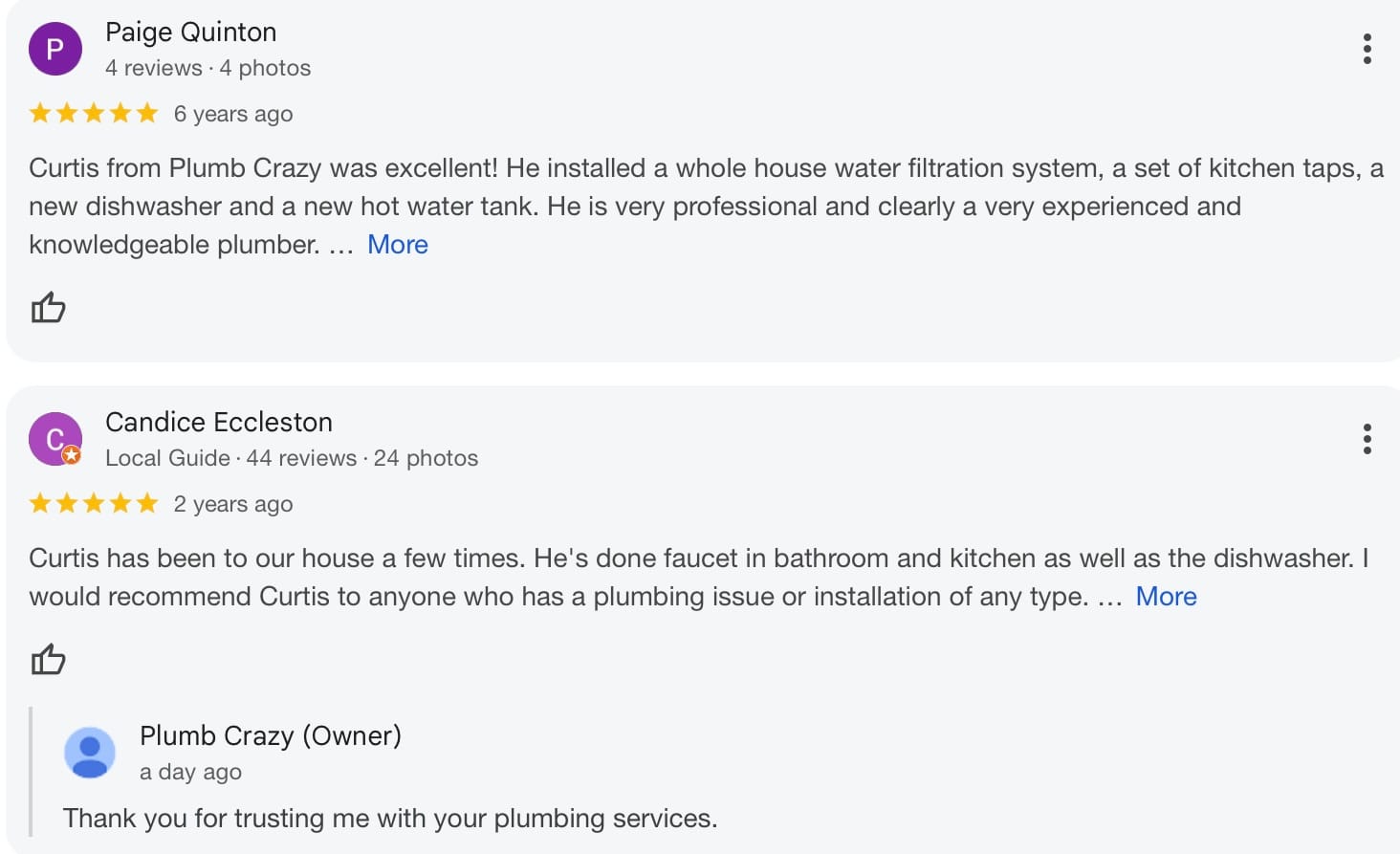Screen dimensions: 1400x854
Task: Open Candice Eccleston's profile name link
Action: pyautogui.click(x=219, y=423)
